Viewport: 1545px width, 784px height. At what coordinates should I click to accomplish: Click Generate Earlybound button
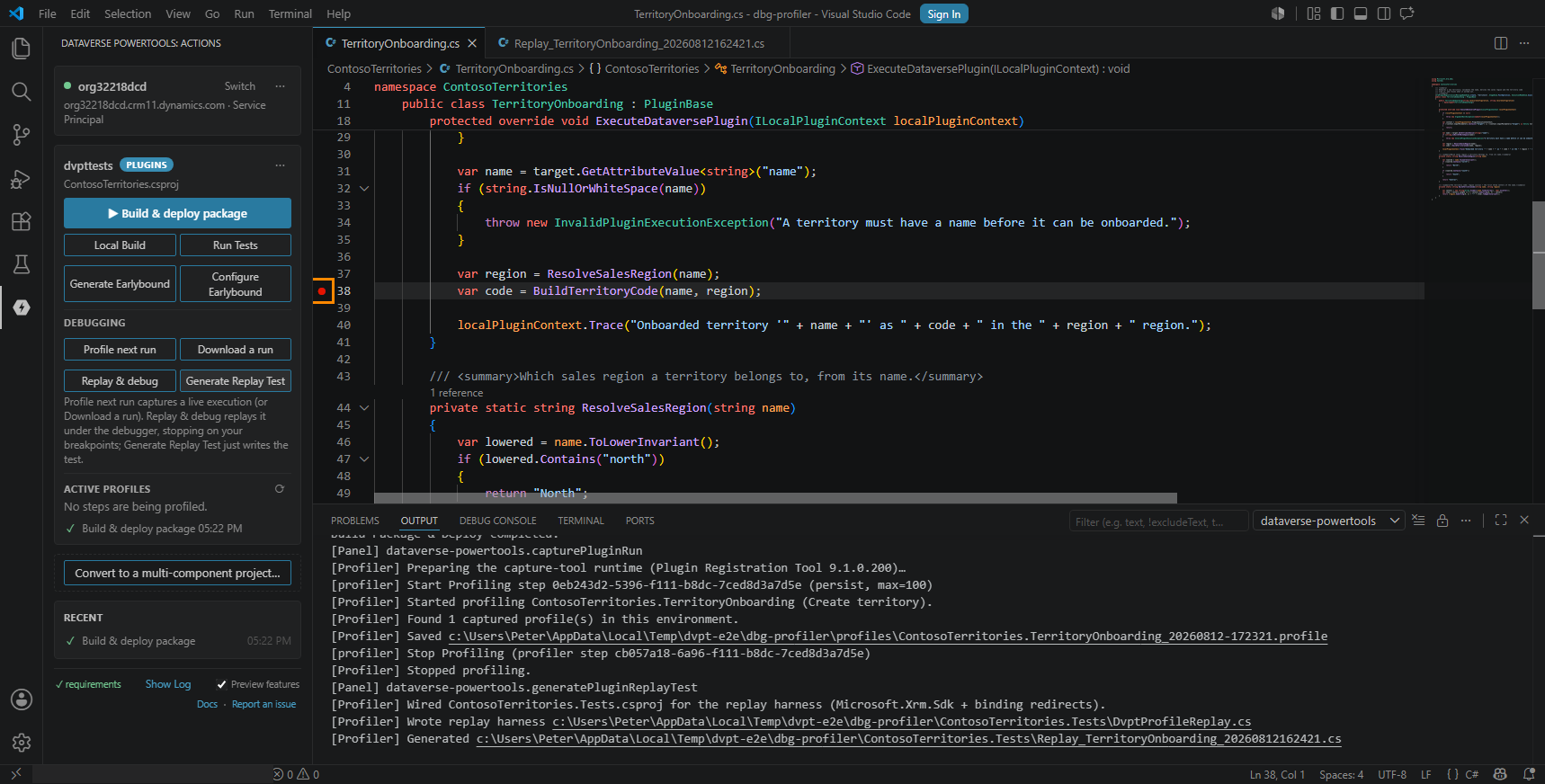tap(120, 284)
